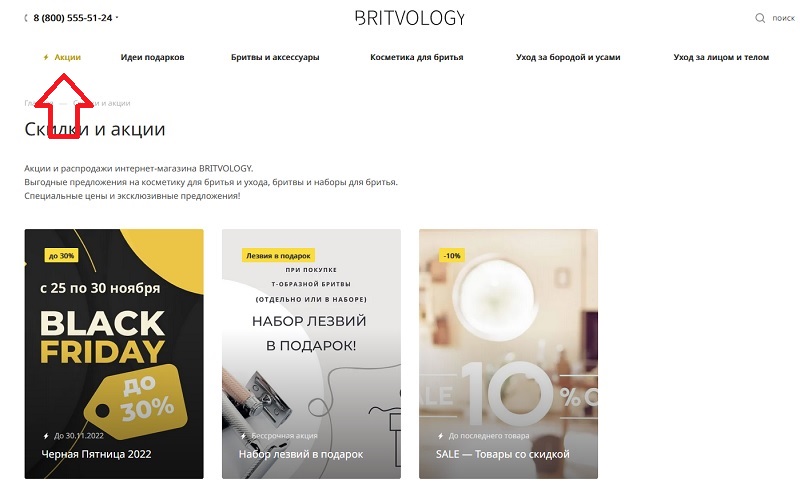Open the Акции menu item
This screenshot has height=492, width=800.
[67, 57]
